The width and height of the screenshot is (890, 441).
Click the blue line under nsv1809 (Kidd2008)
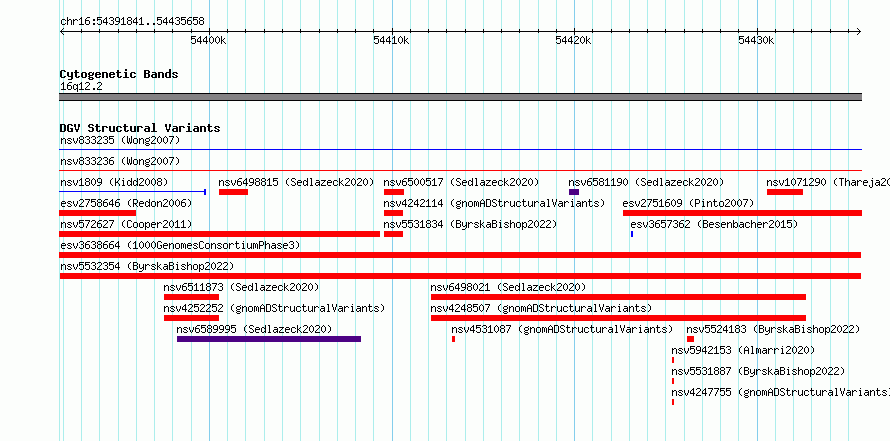pos(132,192)
